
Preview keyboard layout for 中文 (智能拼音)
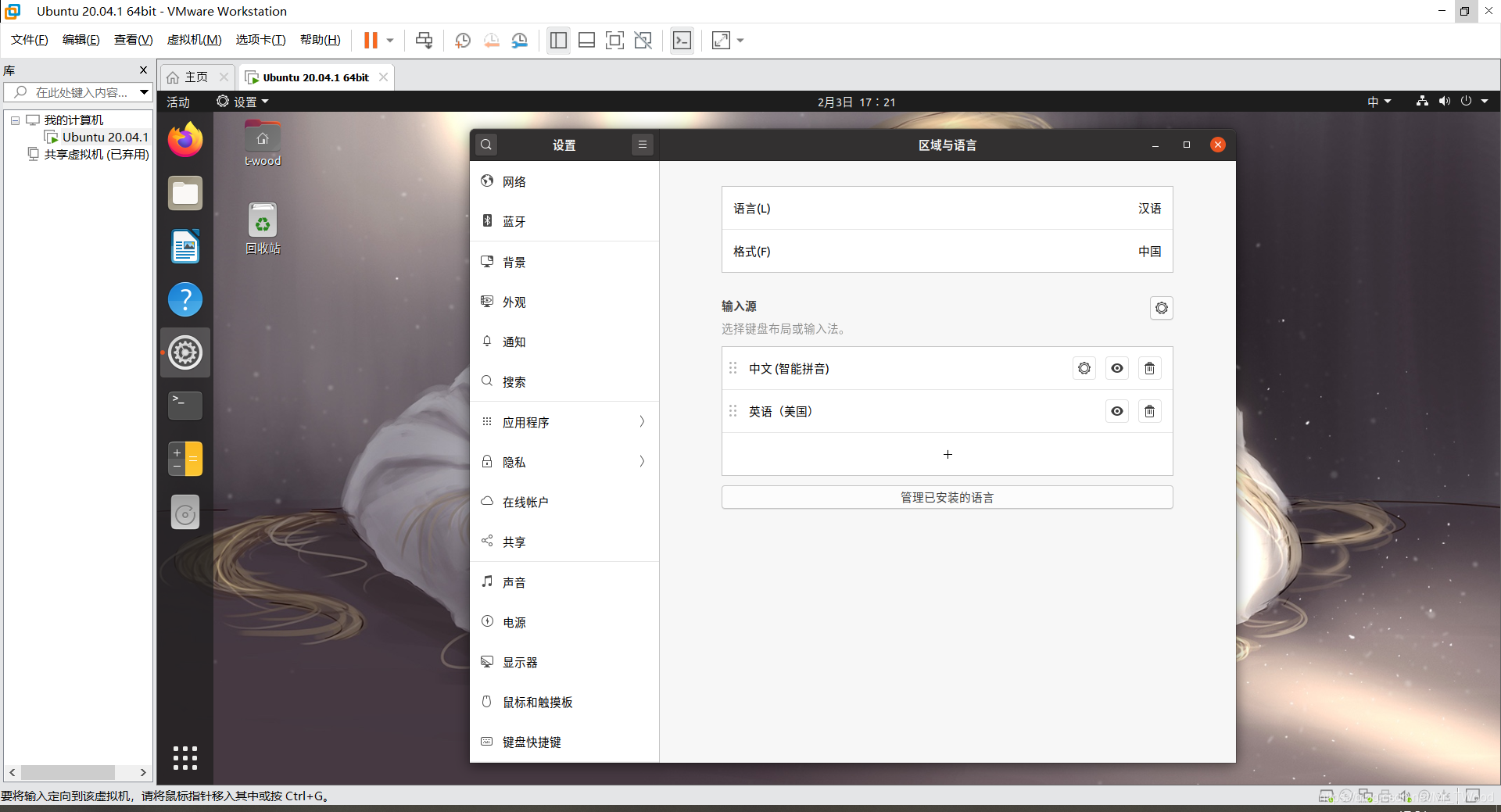1117,368
